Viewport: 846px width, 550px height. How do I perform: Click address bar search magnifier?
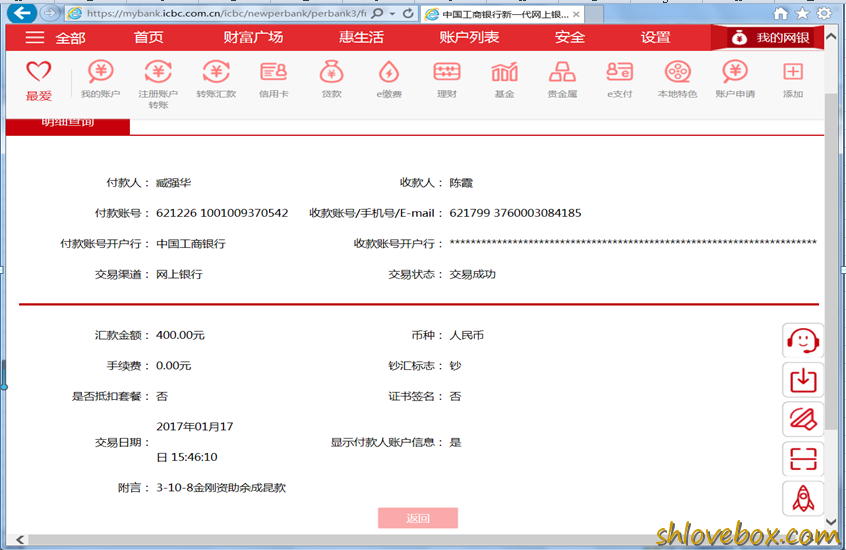pyautogui.click(x=378, y=13)
